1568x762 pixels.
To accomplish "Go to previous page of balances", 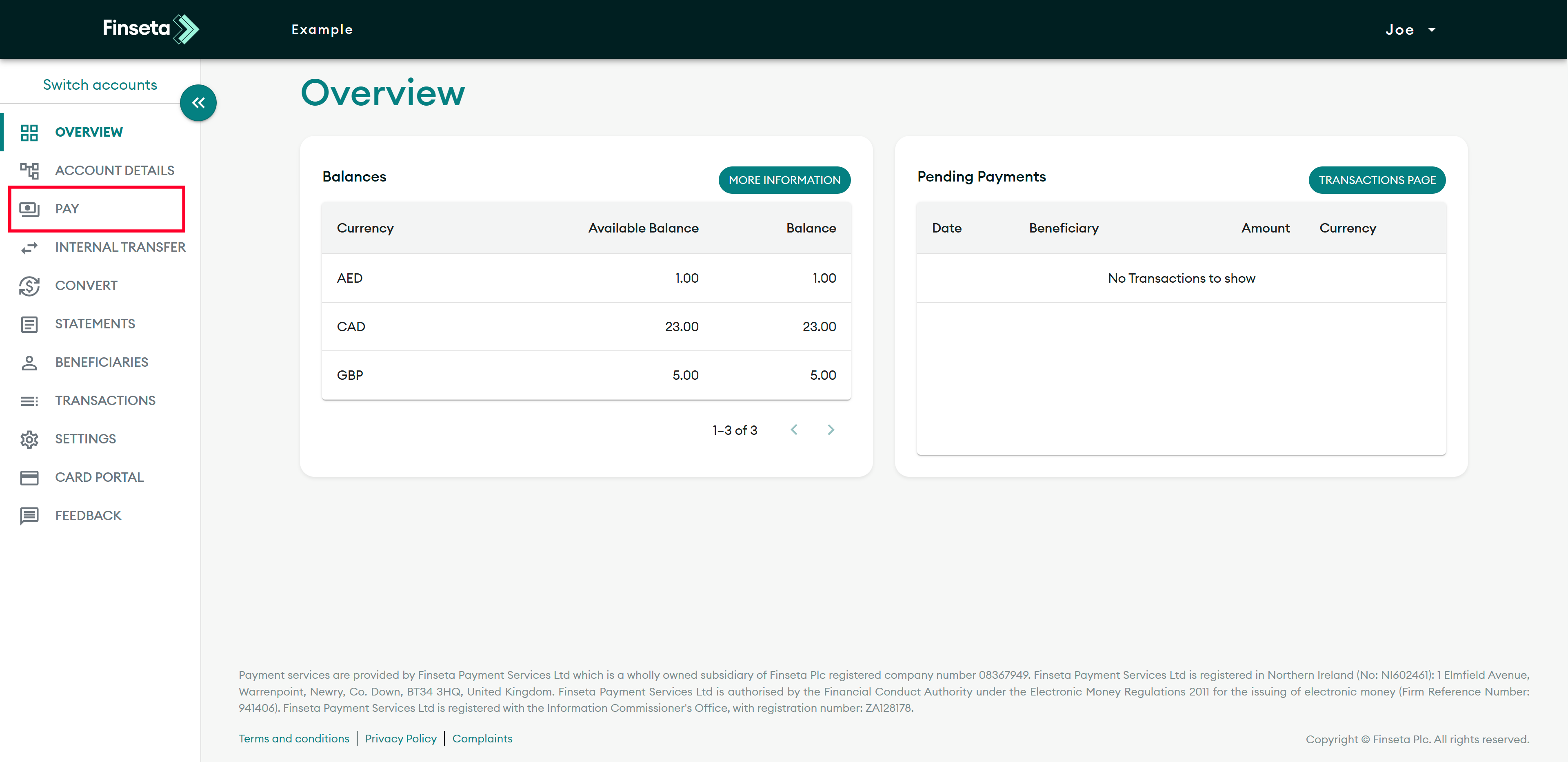I will (794, 430).
